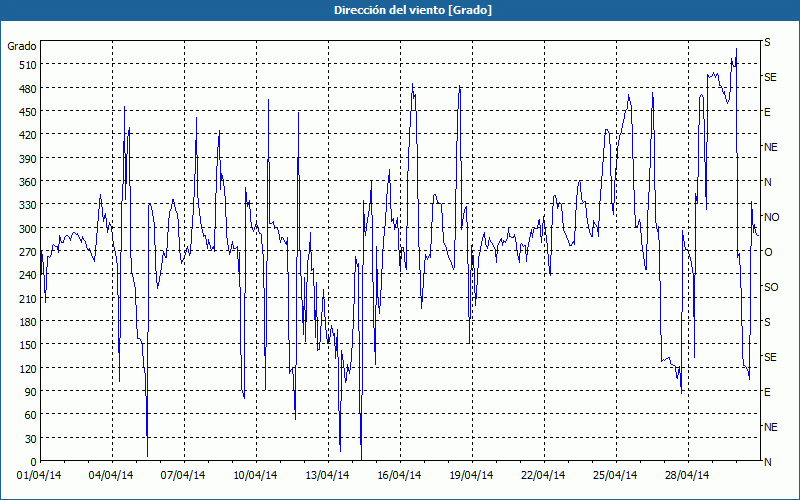Click the 60 y-axis tick label
800x500 pixels.
(x=31, y=415)
